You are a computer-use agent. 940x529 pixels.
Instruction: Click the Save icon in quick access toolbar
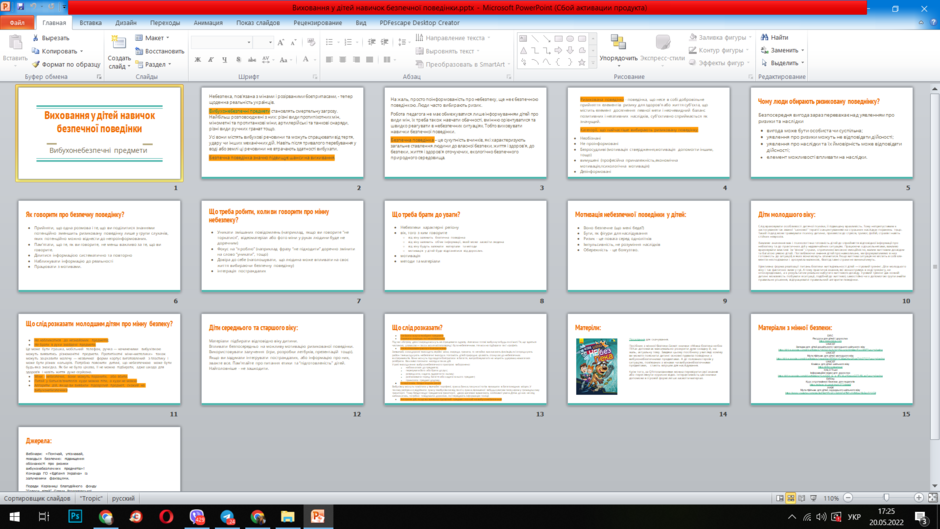click(x=20, y=7)
